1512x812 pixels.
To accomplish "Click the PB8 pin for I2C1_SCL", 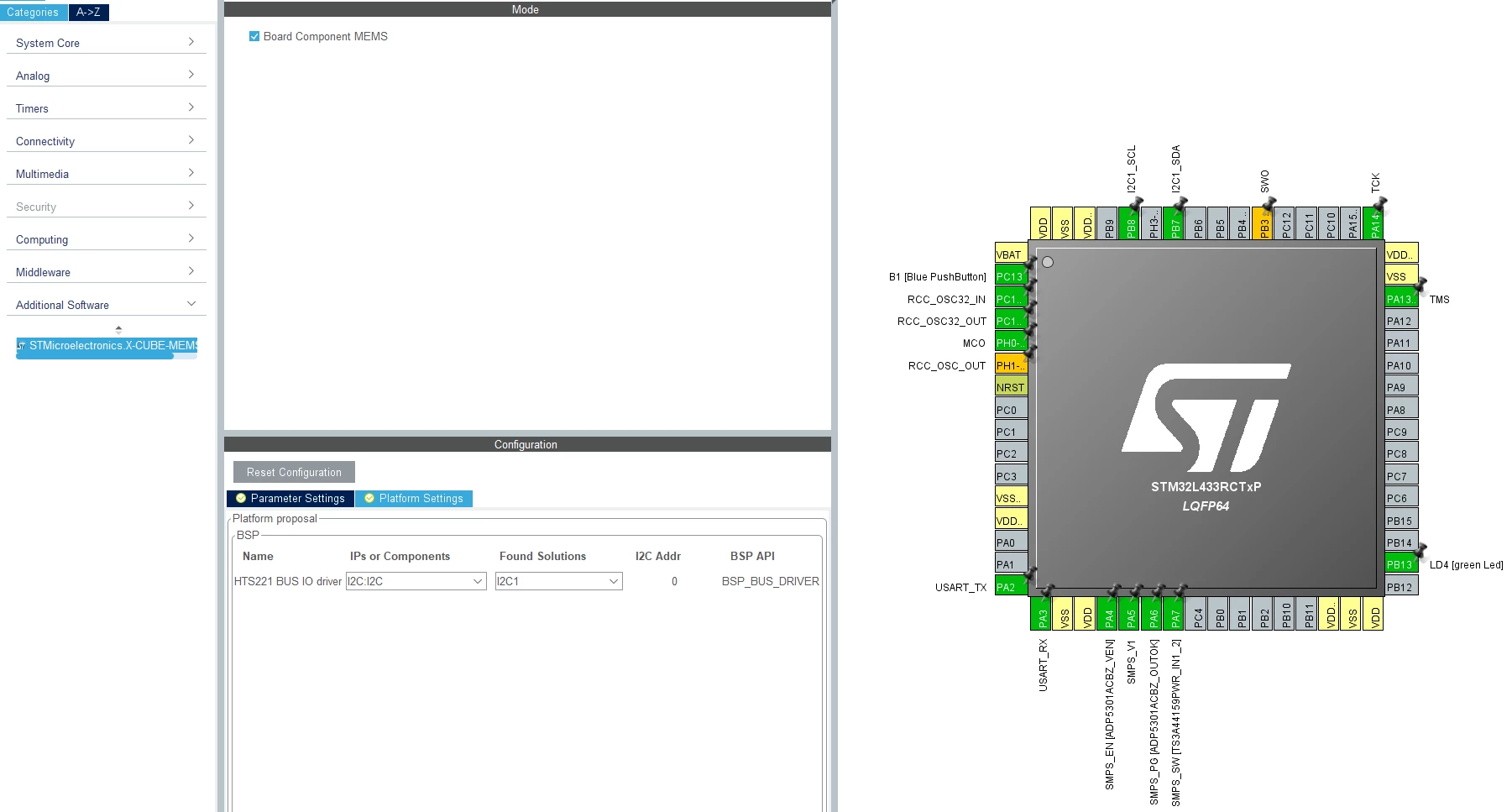I will 1131,223.
